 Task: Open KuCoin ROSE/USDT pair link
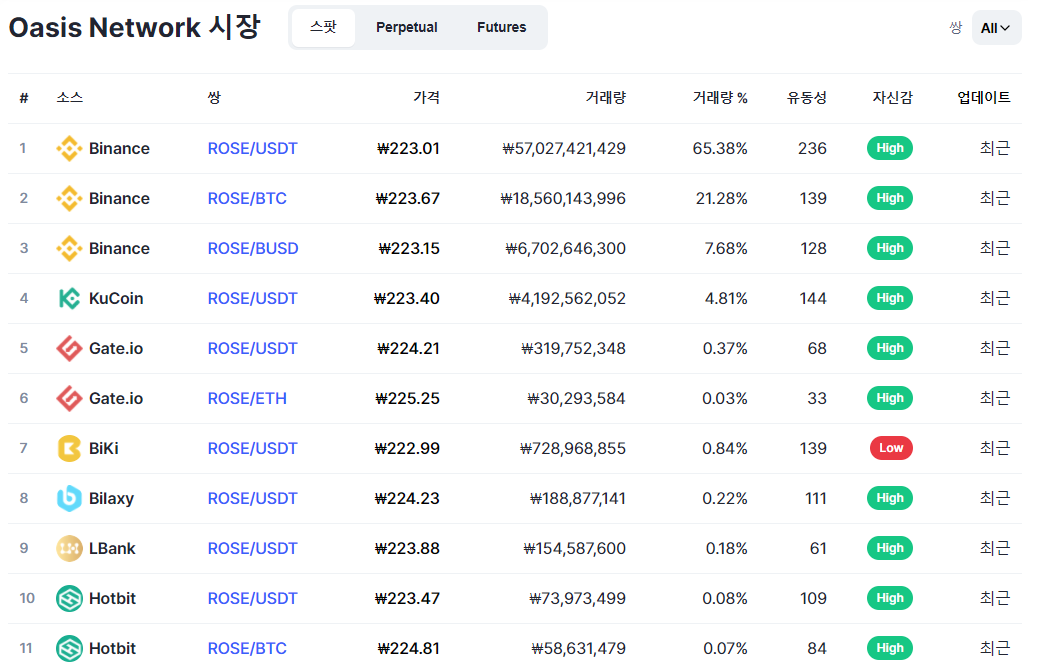point(253,298)
